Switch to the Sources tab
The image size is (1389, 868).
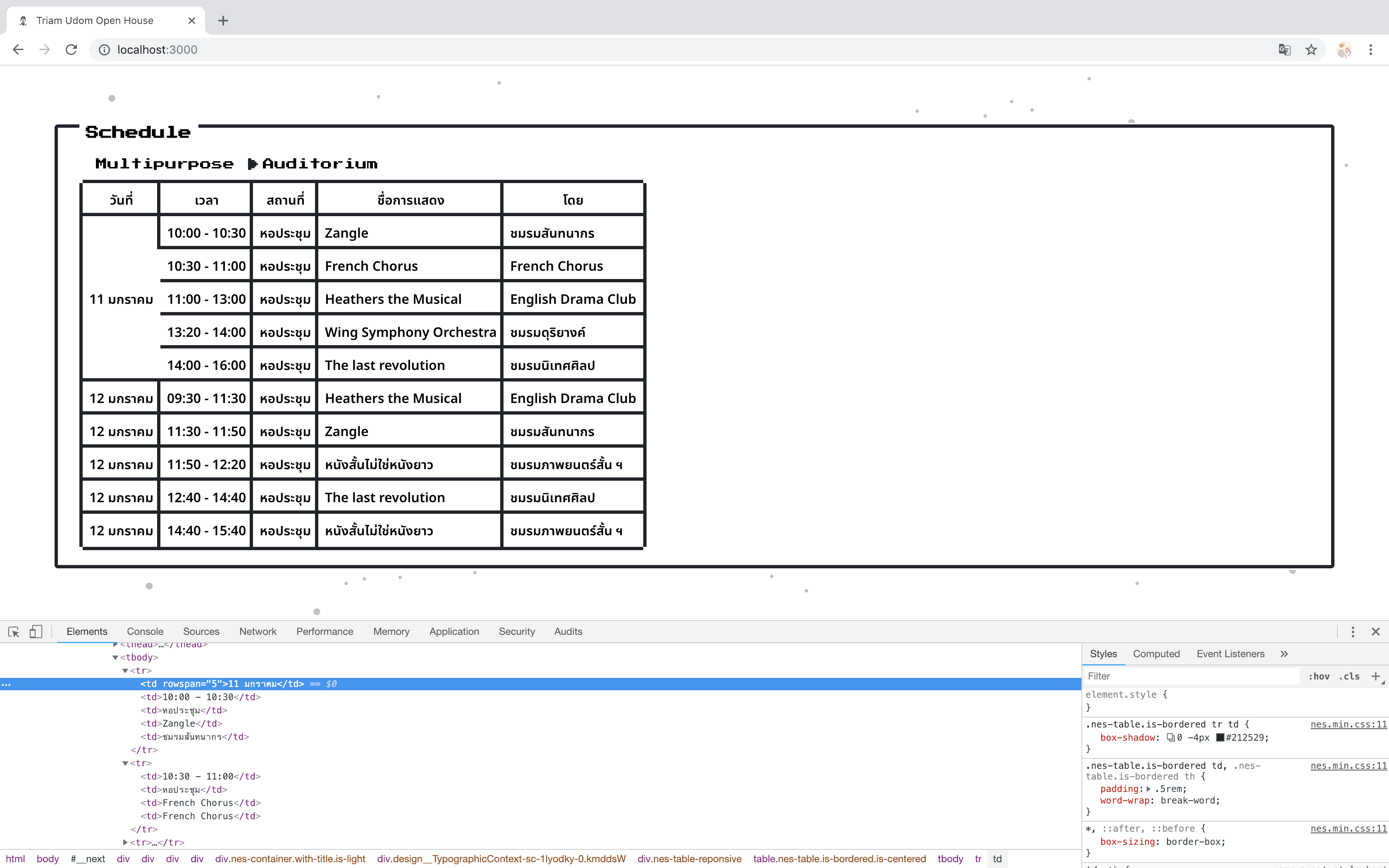click(201, 632)
